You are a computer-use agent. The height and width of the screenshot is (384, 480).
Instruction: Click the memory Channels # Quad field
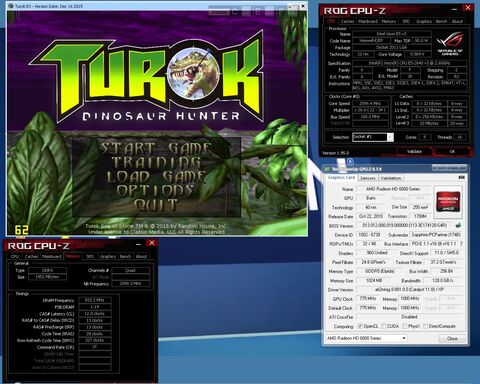[x=130, y=270]
